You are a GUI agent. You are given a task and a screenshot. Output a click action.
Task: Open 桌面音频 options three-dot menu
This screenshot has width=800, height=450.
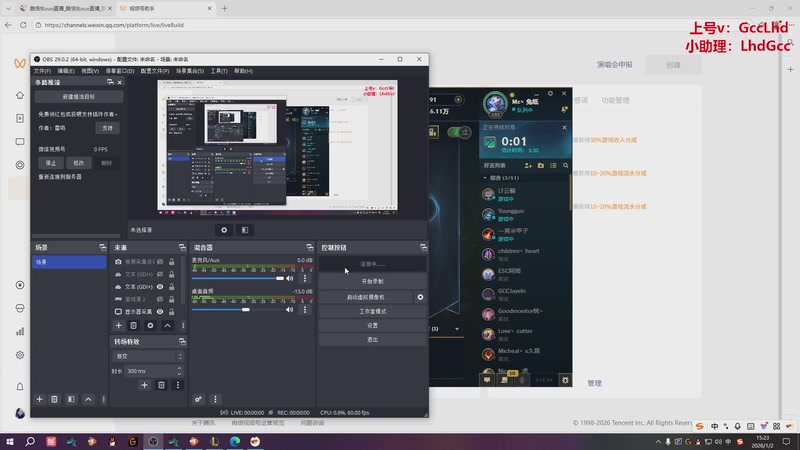click(x=305, y=309)
